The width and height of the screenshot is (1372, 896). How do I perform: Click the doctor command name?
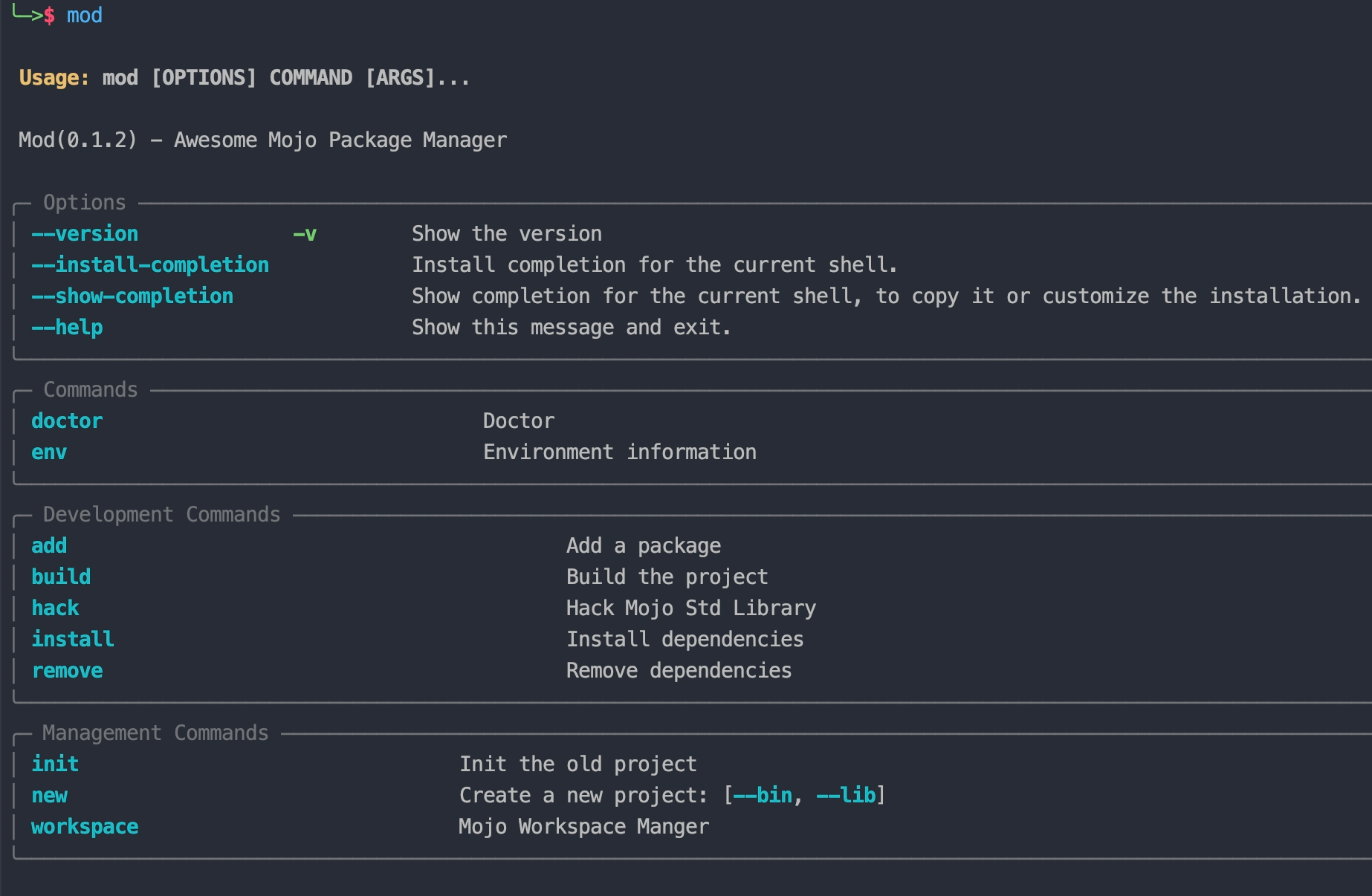(x=67, y=421)
